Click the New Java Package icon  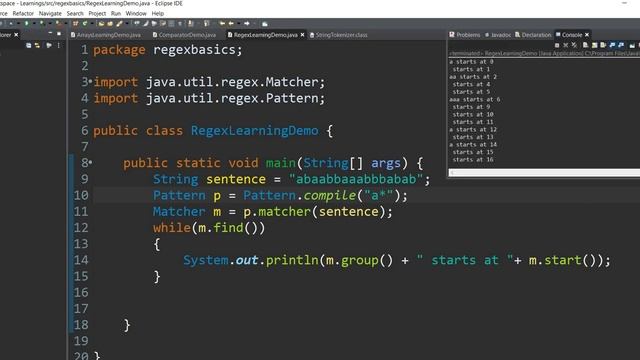75,24
